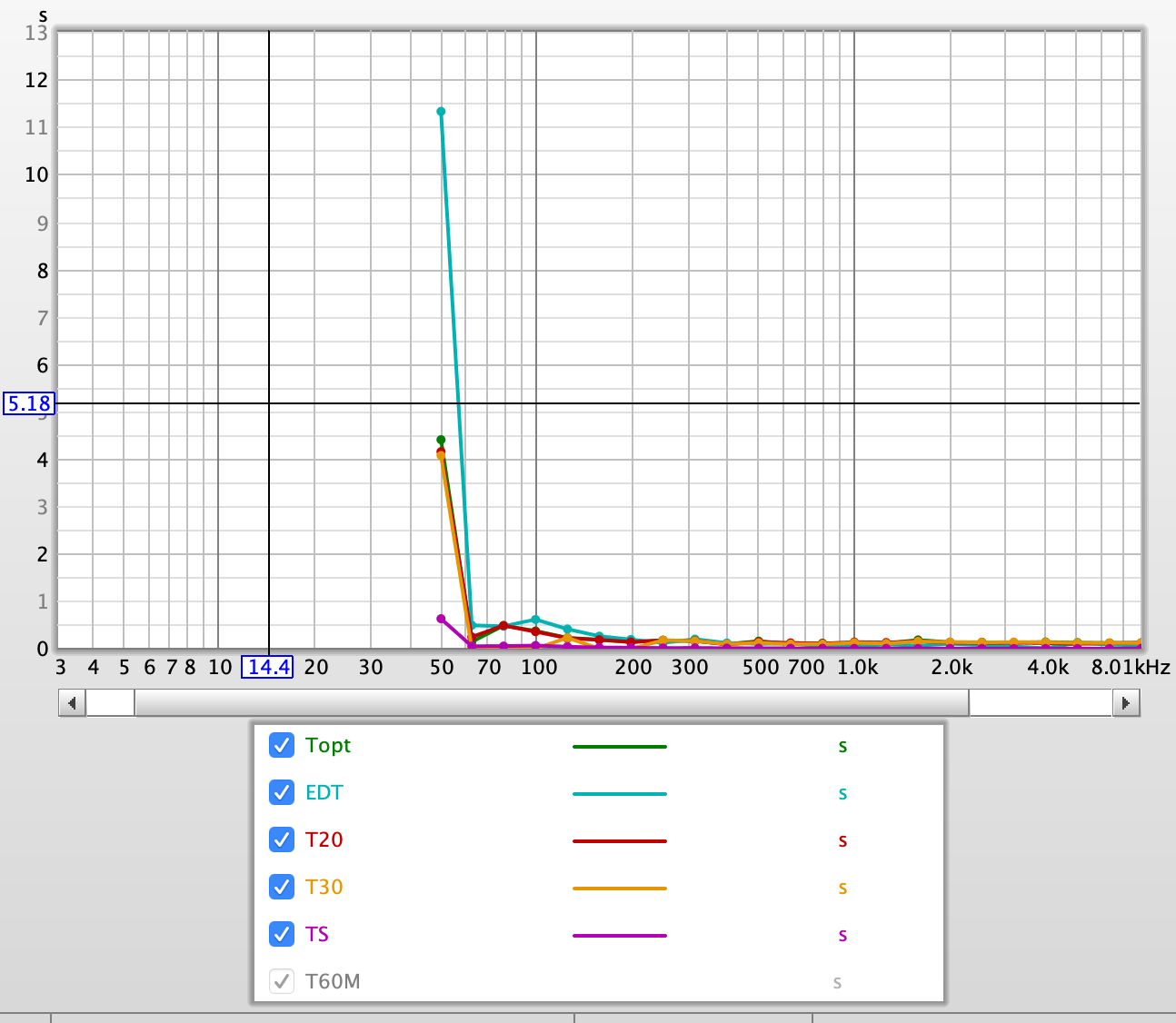This screenshot has height=1023, width=1176.
Task: Select the T30 legend label
Action: click(324, 887)
